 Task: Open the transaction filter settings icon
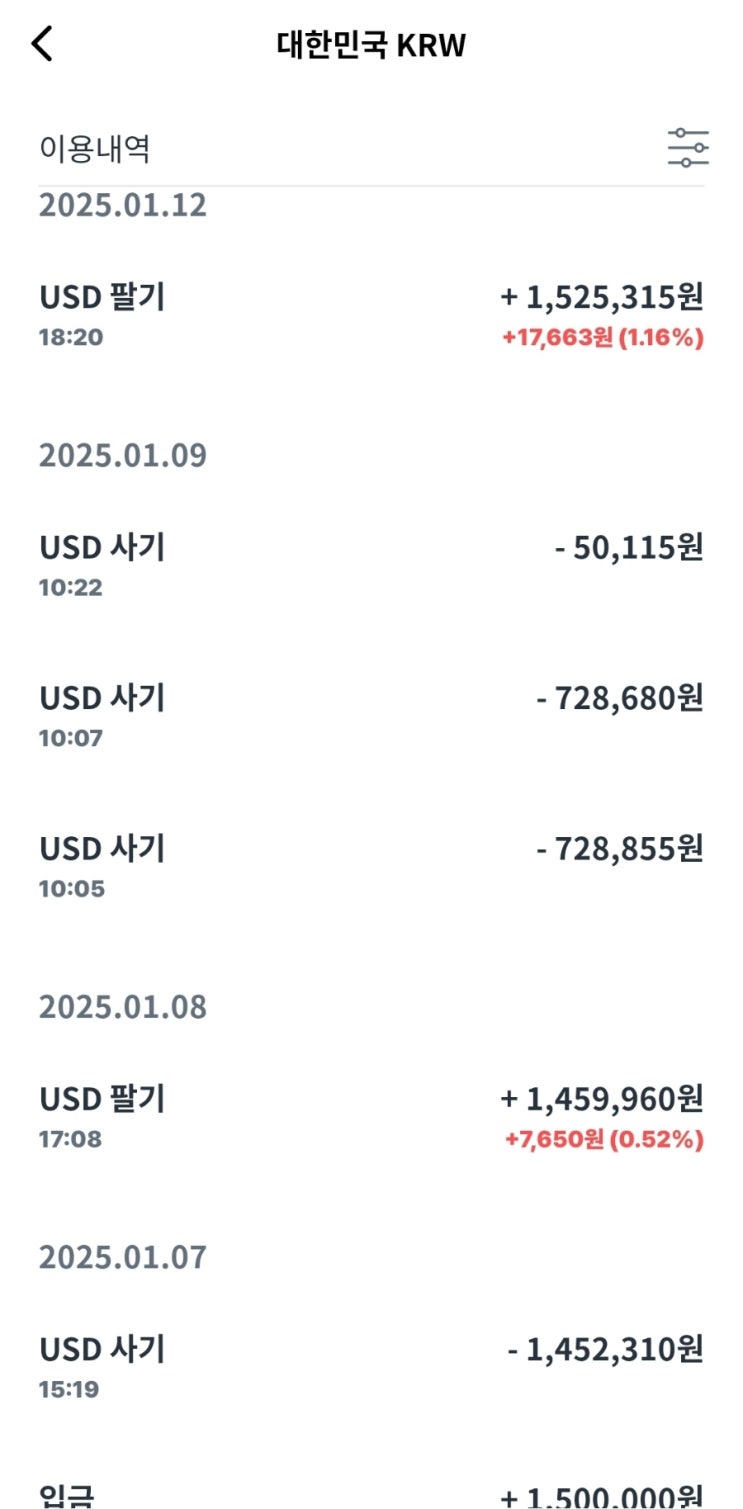click(x=688, y=148)
